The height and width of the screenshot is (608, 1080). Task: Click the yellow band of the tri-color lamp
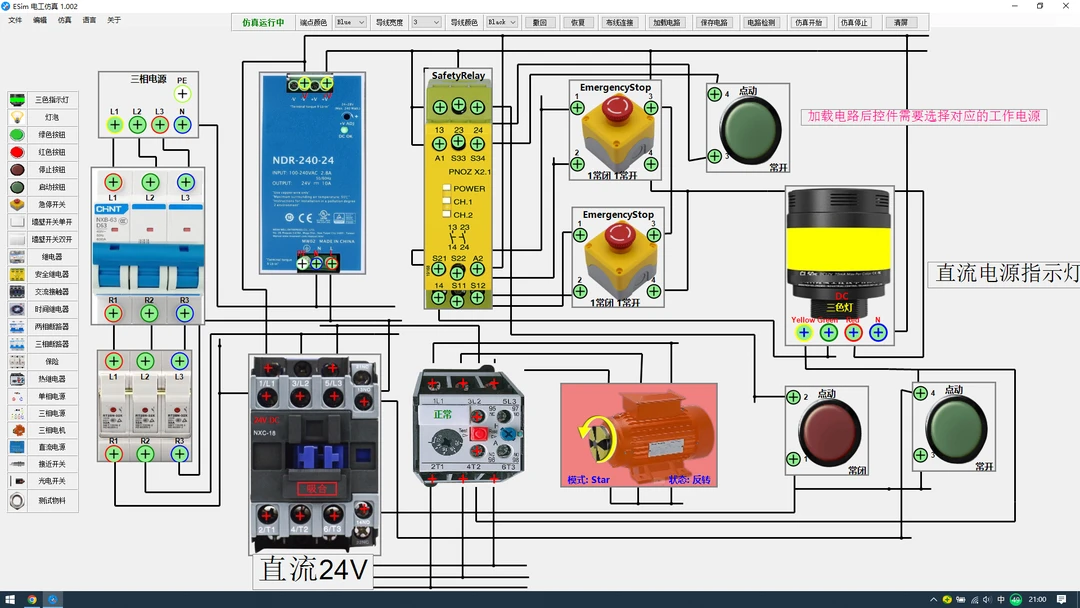(x=838, y=255)
